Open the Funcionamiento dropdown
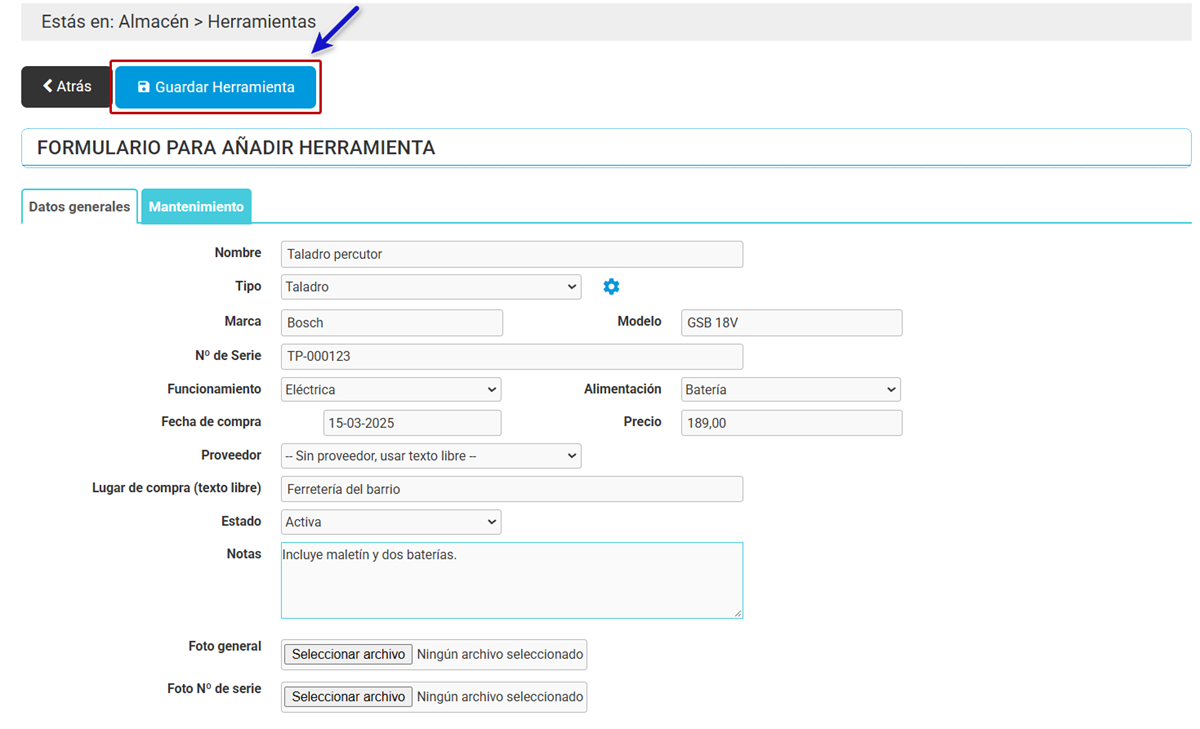This screenshot has height=729, width=1200. (x=391, y=389)
